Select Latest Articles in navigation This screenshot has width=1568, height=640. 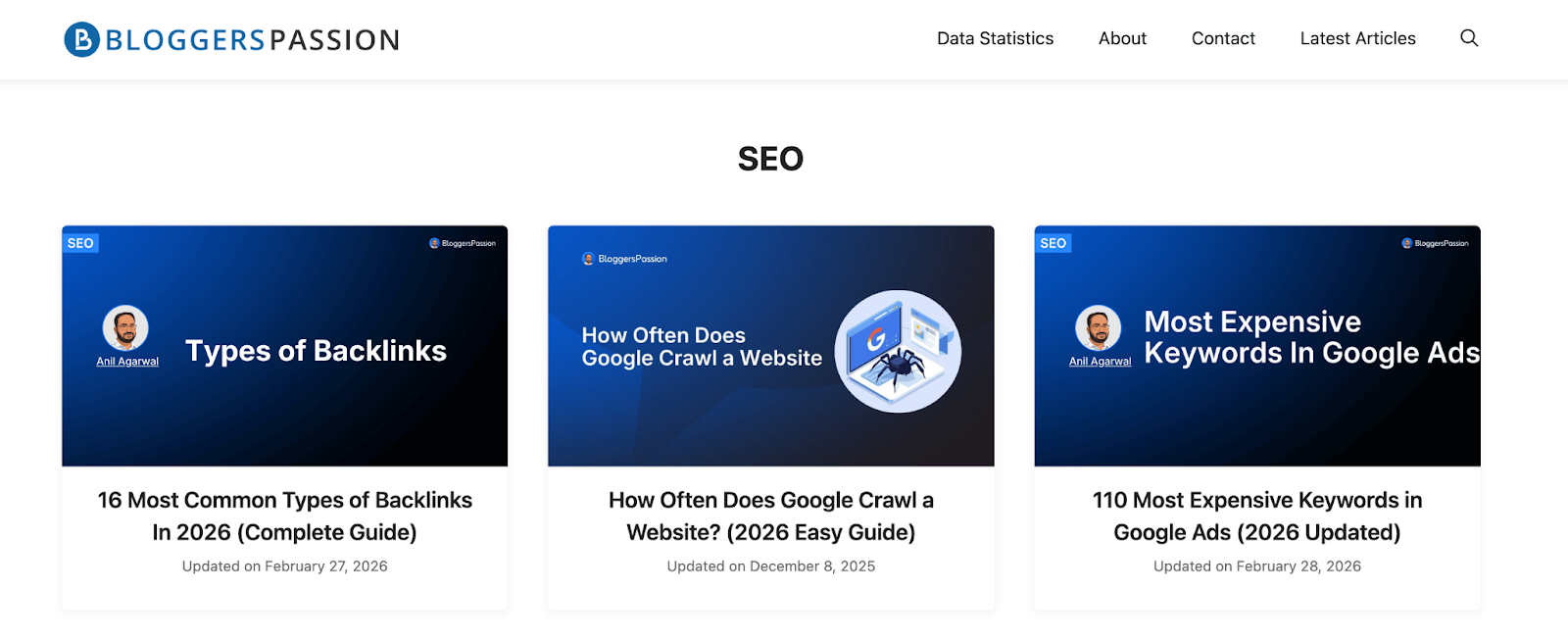1357,38
